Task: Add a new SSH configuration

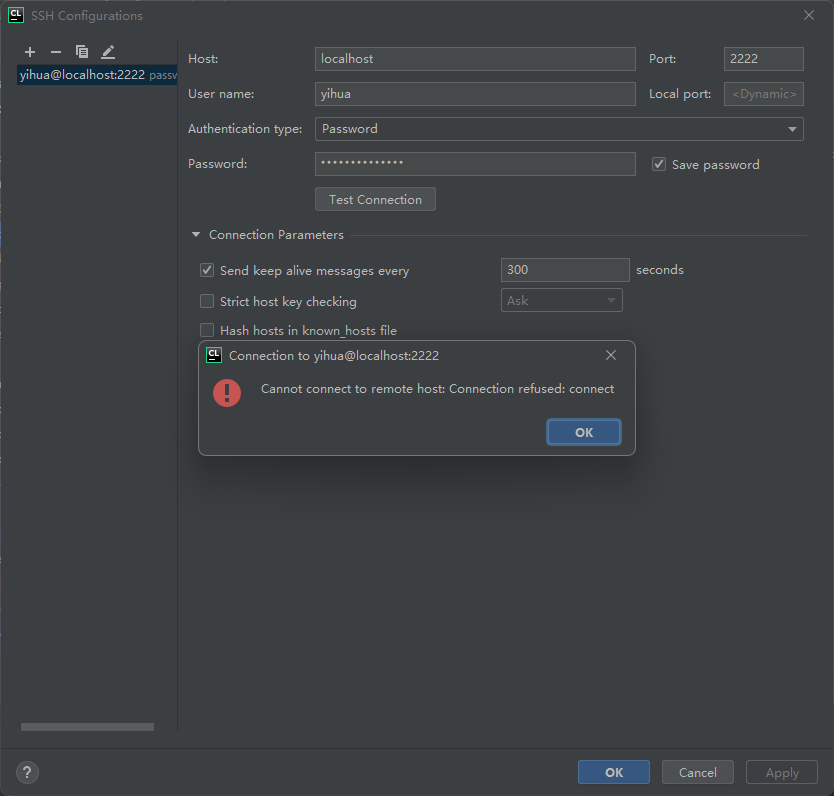Action: coord(29,51)
